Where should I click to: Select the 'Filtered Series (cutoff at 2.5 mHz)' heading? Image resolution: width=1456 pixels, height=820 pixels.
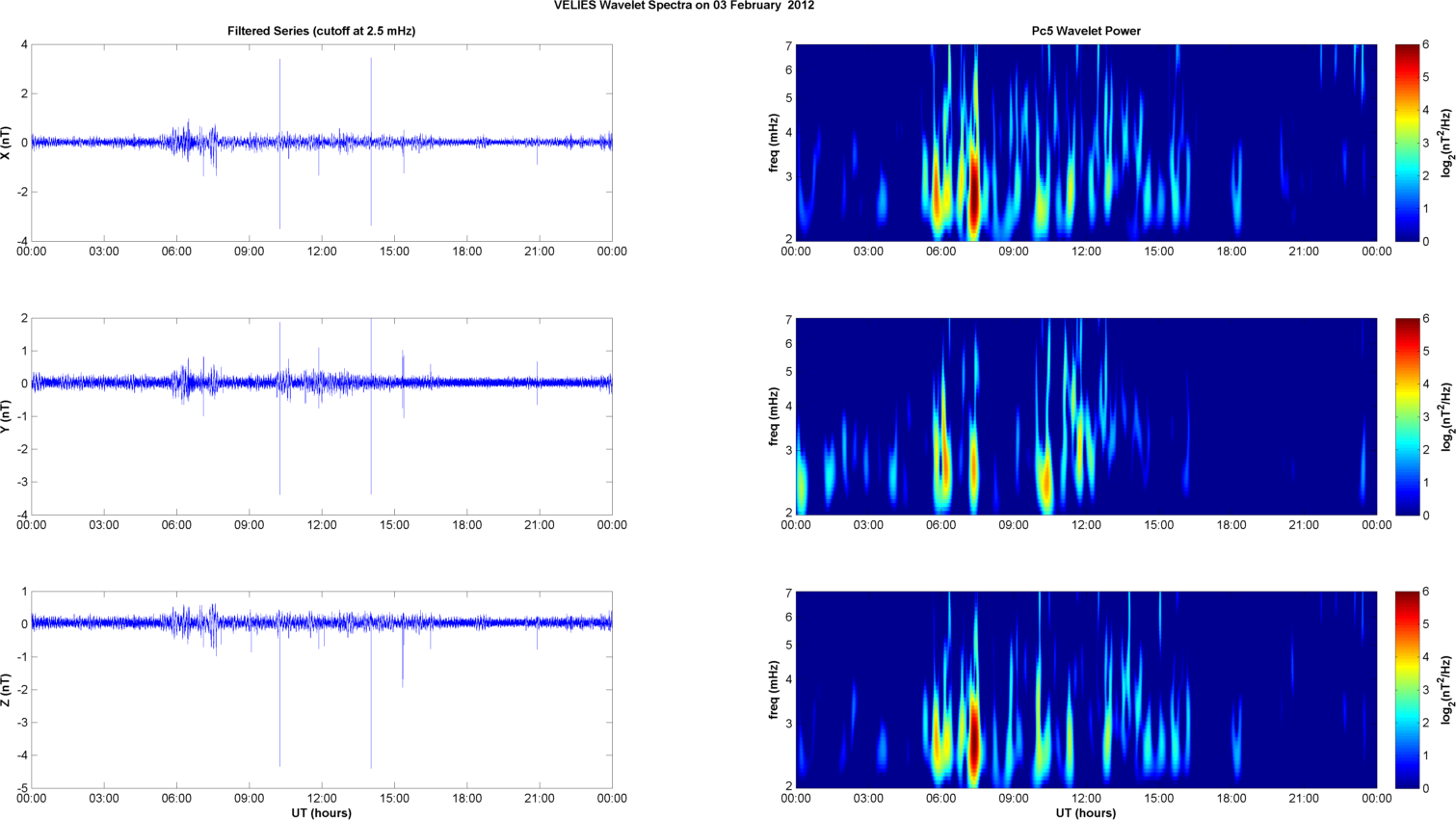321,31
